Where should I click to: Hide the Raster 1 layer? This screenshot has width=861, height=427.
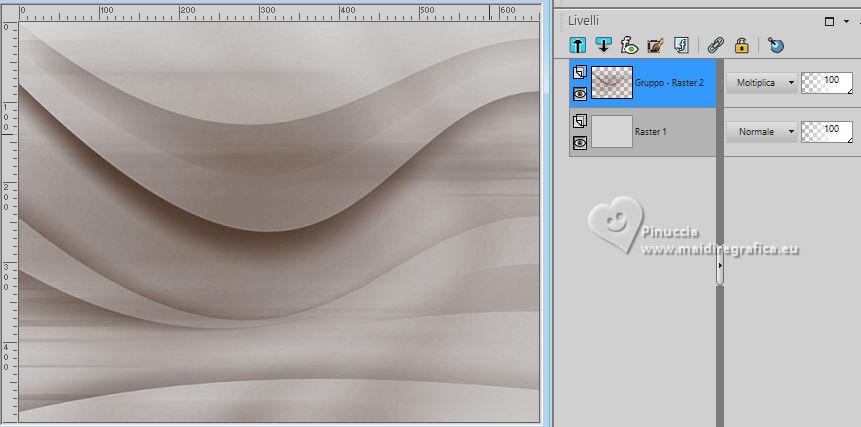tap(579, 143)
